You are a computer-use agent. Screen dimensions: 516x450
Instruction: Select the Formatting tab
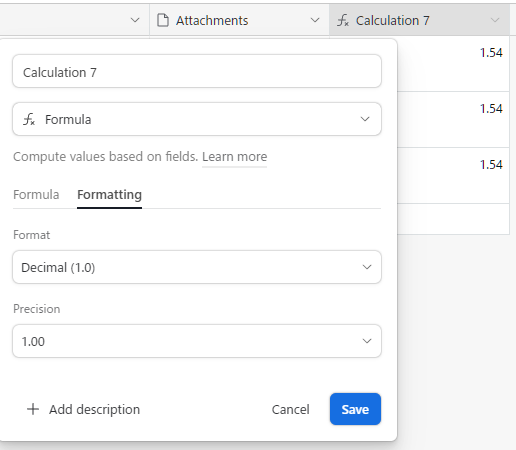point(109,195)
